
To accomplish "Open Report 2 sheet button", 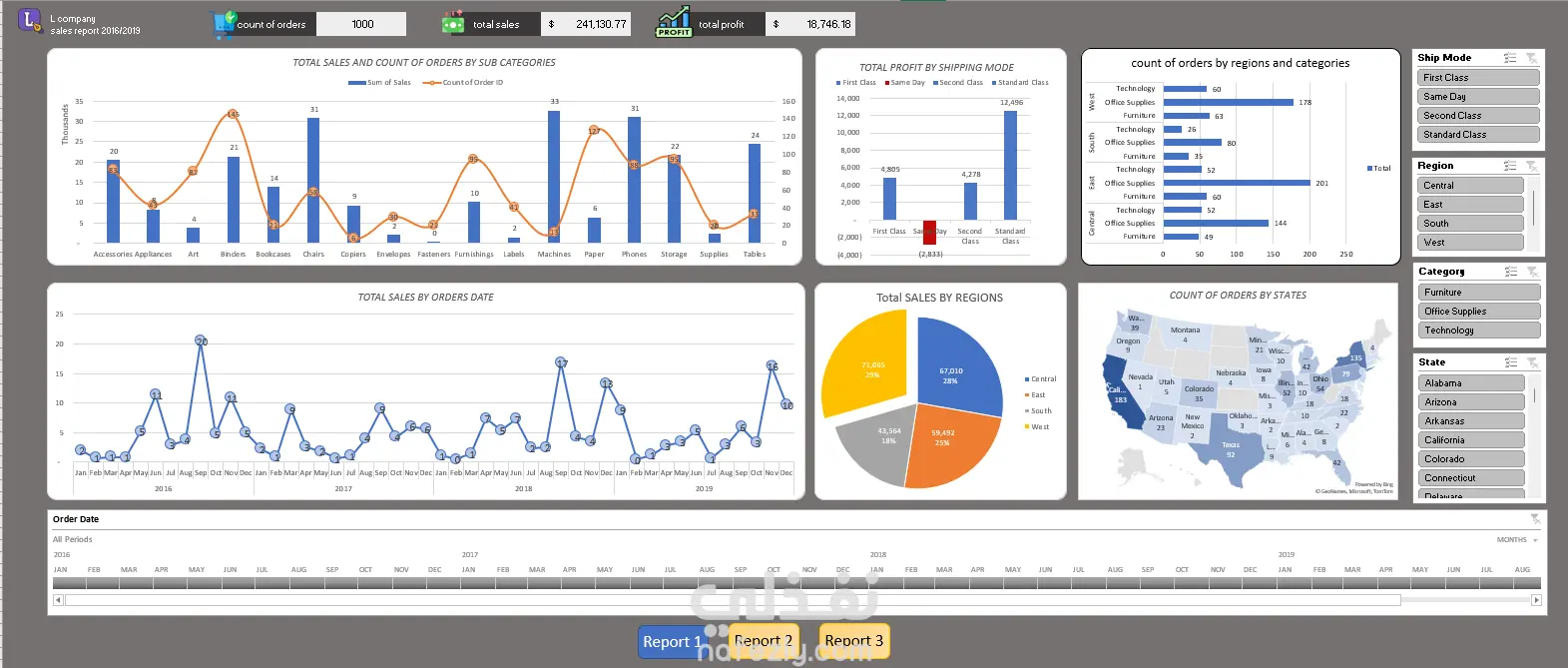I will 764,640.
